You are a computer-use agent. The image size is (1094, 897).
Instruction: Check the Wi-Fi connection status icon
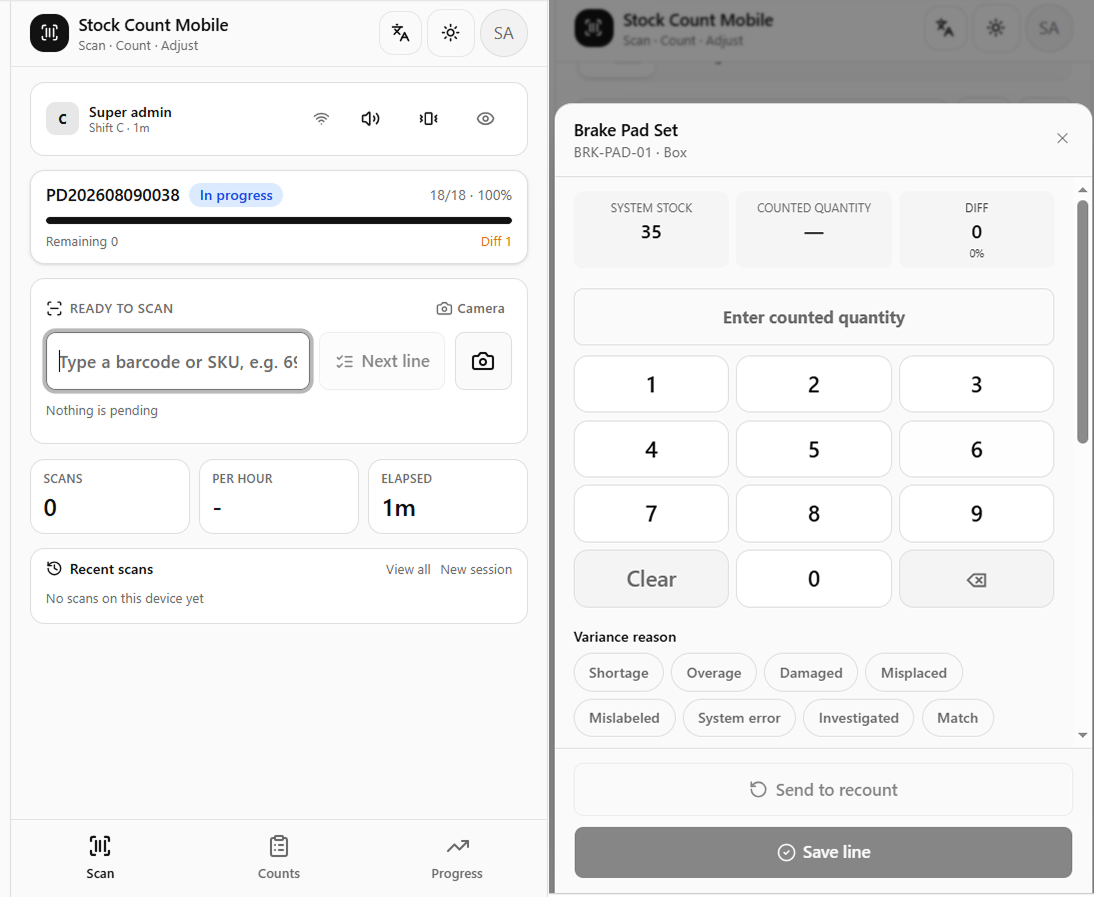pyautogui.click(x=321, y=119)
